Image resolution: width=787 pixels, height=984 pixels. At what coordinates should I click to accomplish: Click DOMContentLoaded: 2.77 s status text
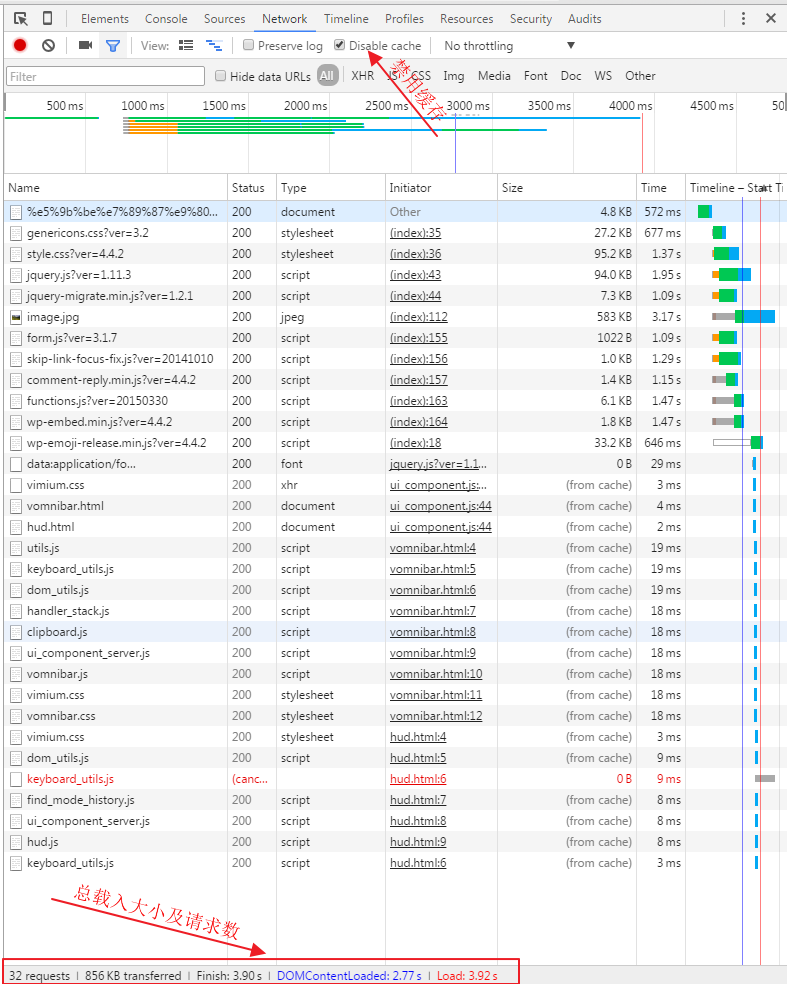point(349,976)
